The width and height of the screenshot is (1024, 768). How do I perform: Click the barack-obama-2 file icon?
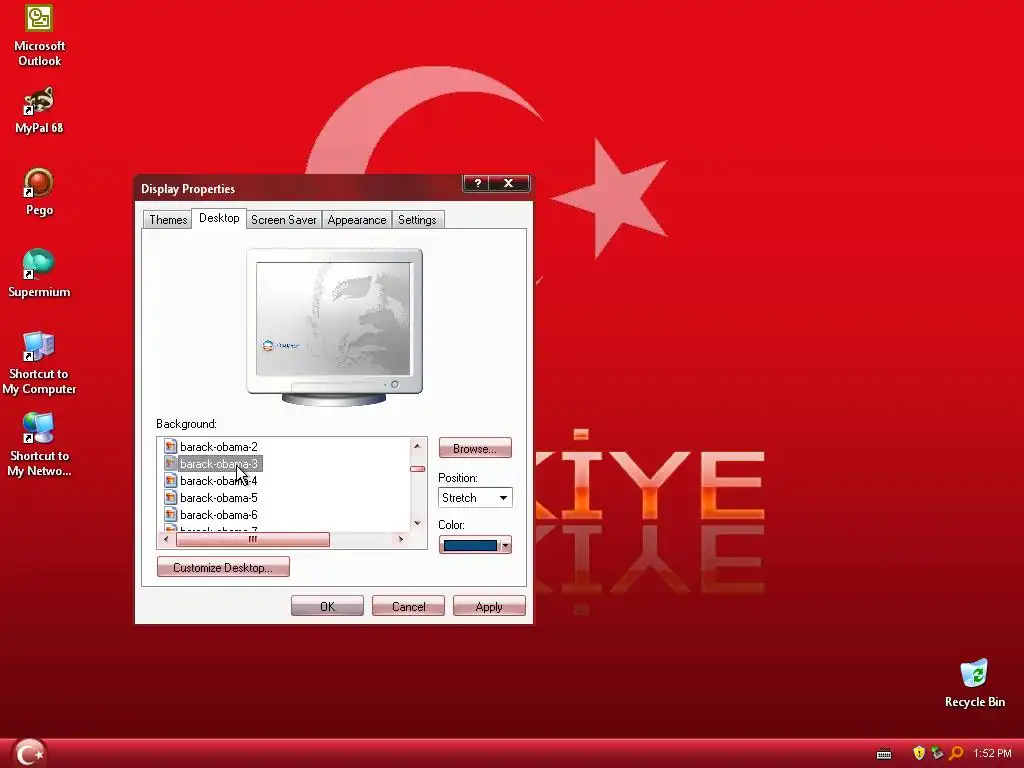tap(170, 447)
